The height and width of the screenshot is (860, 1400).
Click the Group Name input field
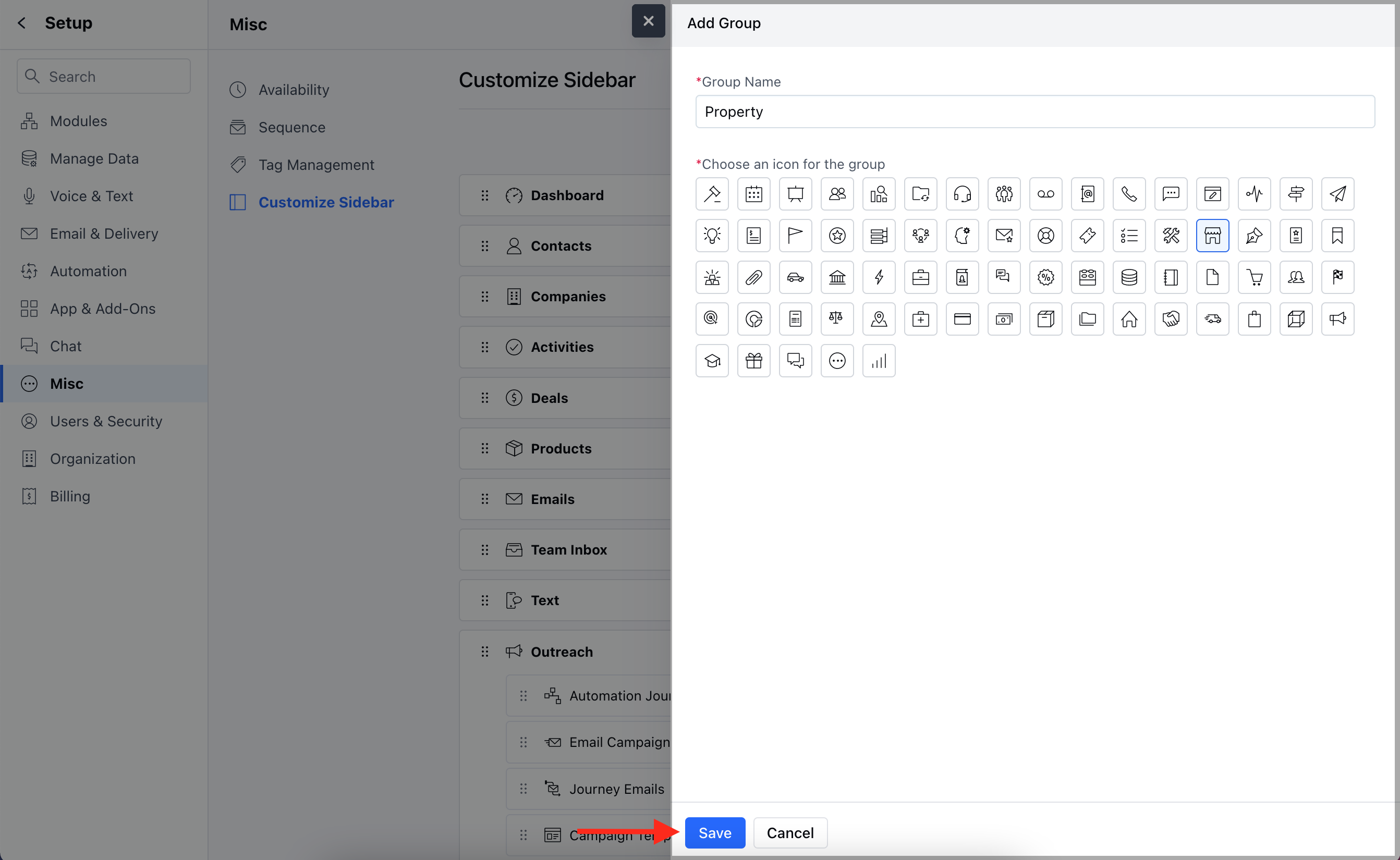point(1034,112)
